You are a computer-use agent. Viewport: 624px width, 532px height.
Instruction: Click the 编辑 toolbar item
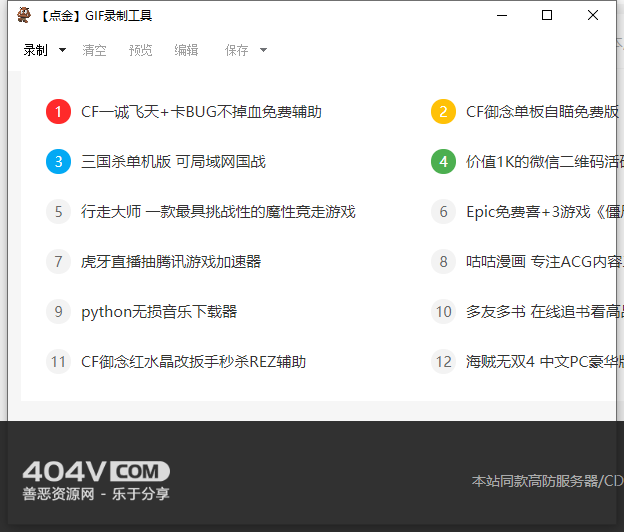(186, 50)
